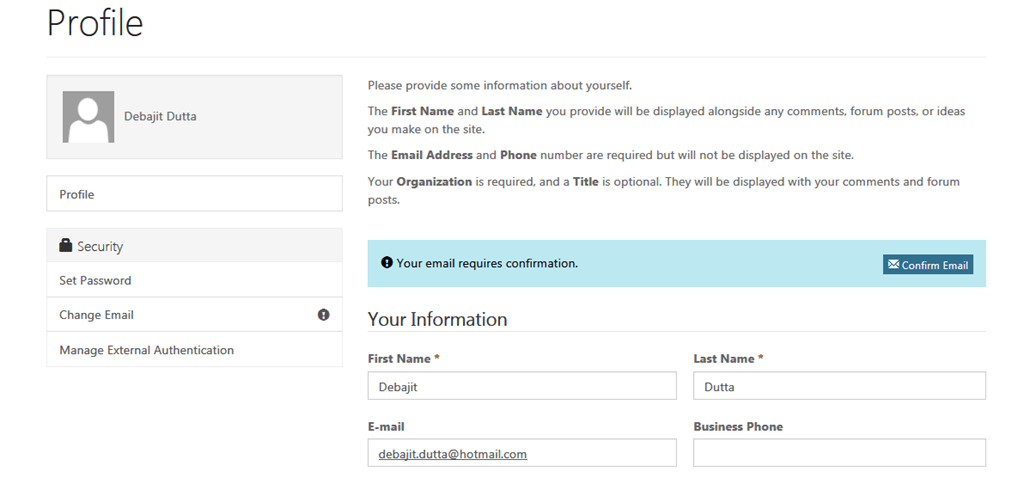This screenshot has height=478, width=1024.
Task: Click the Profile page heading
Action: 95,23
